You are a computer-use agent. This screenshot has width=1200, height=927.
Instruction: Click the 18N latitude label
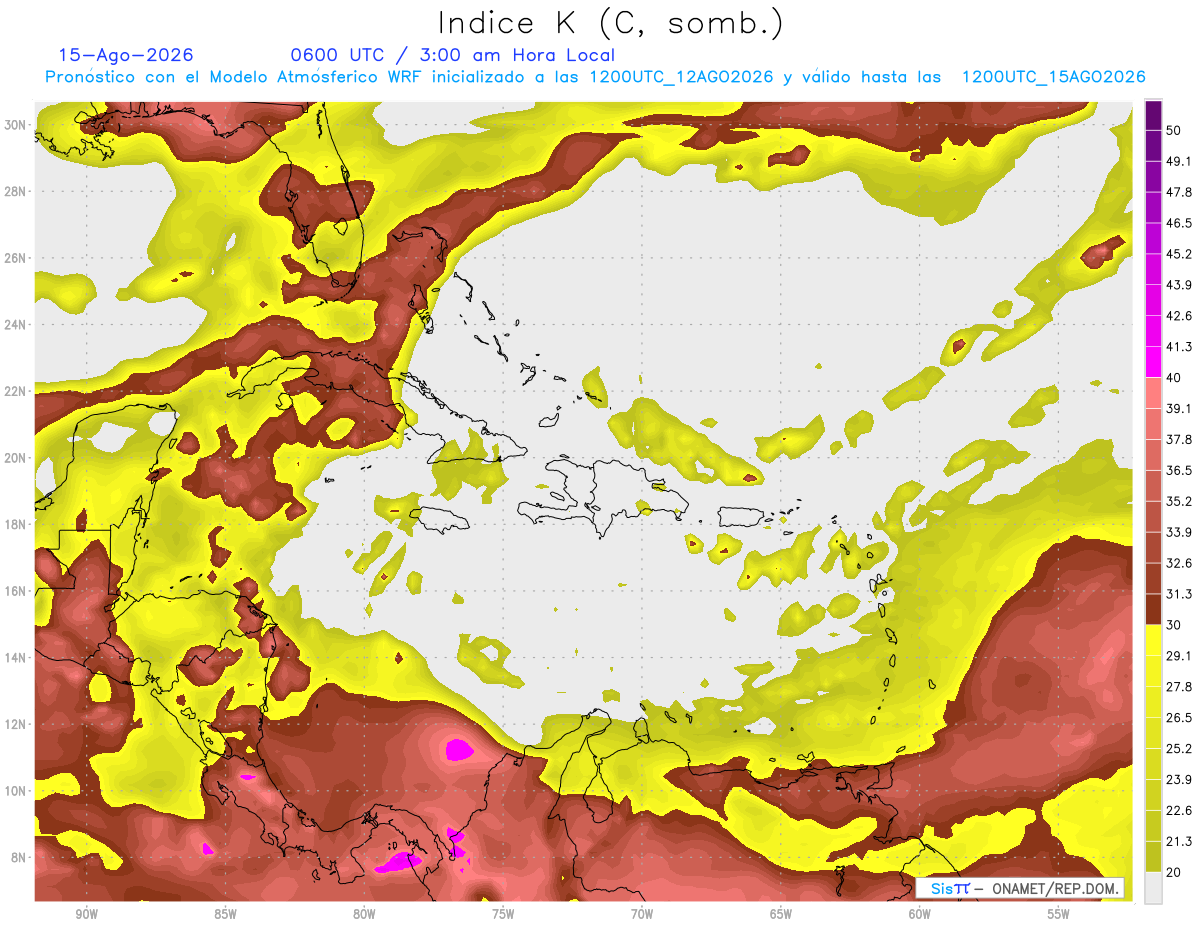tap(16, 524)
